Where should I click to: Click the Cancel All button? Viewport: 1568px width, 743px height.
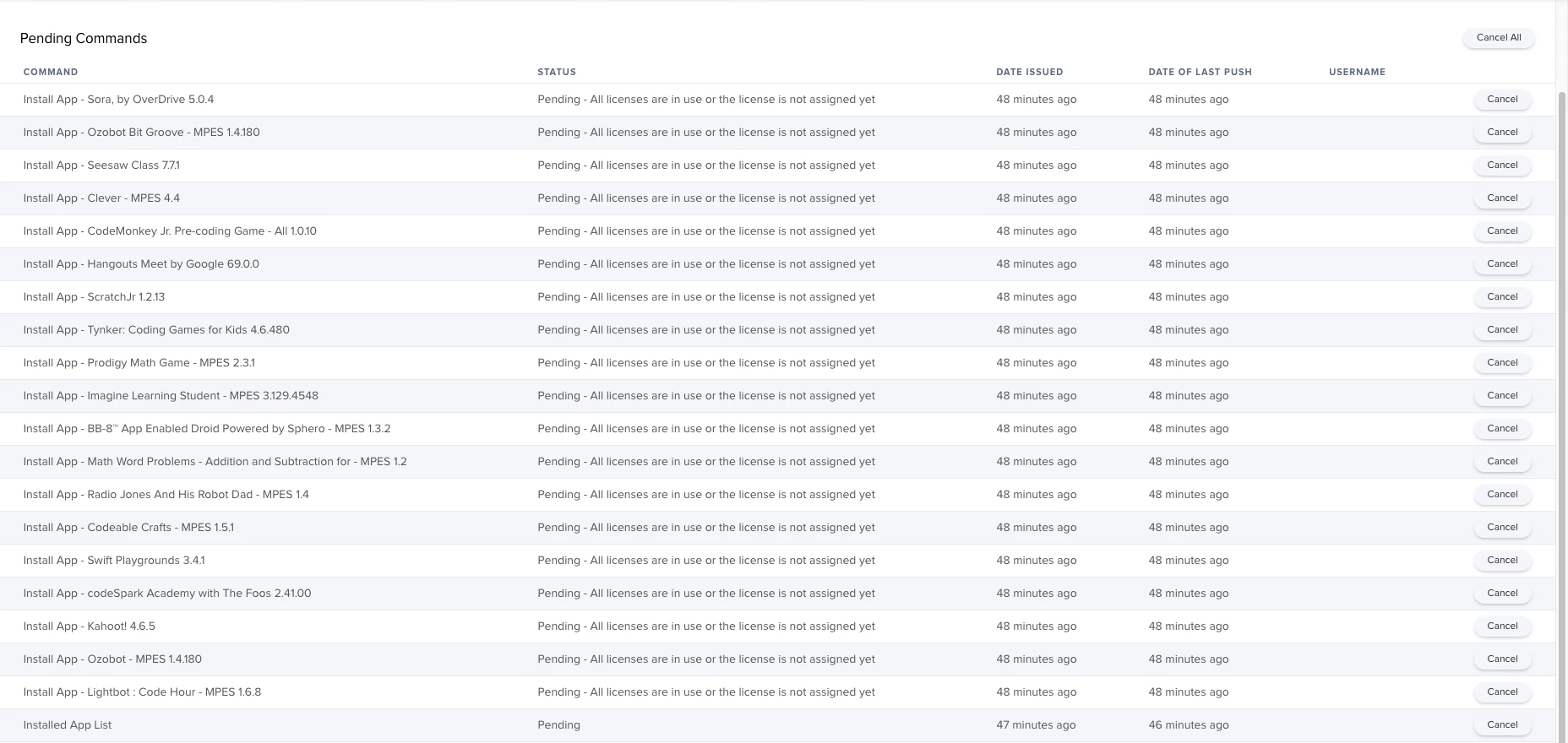[x=1499, y=38]
